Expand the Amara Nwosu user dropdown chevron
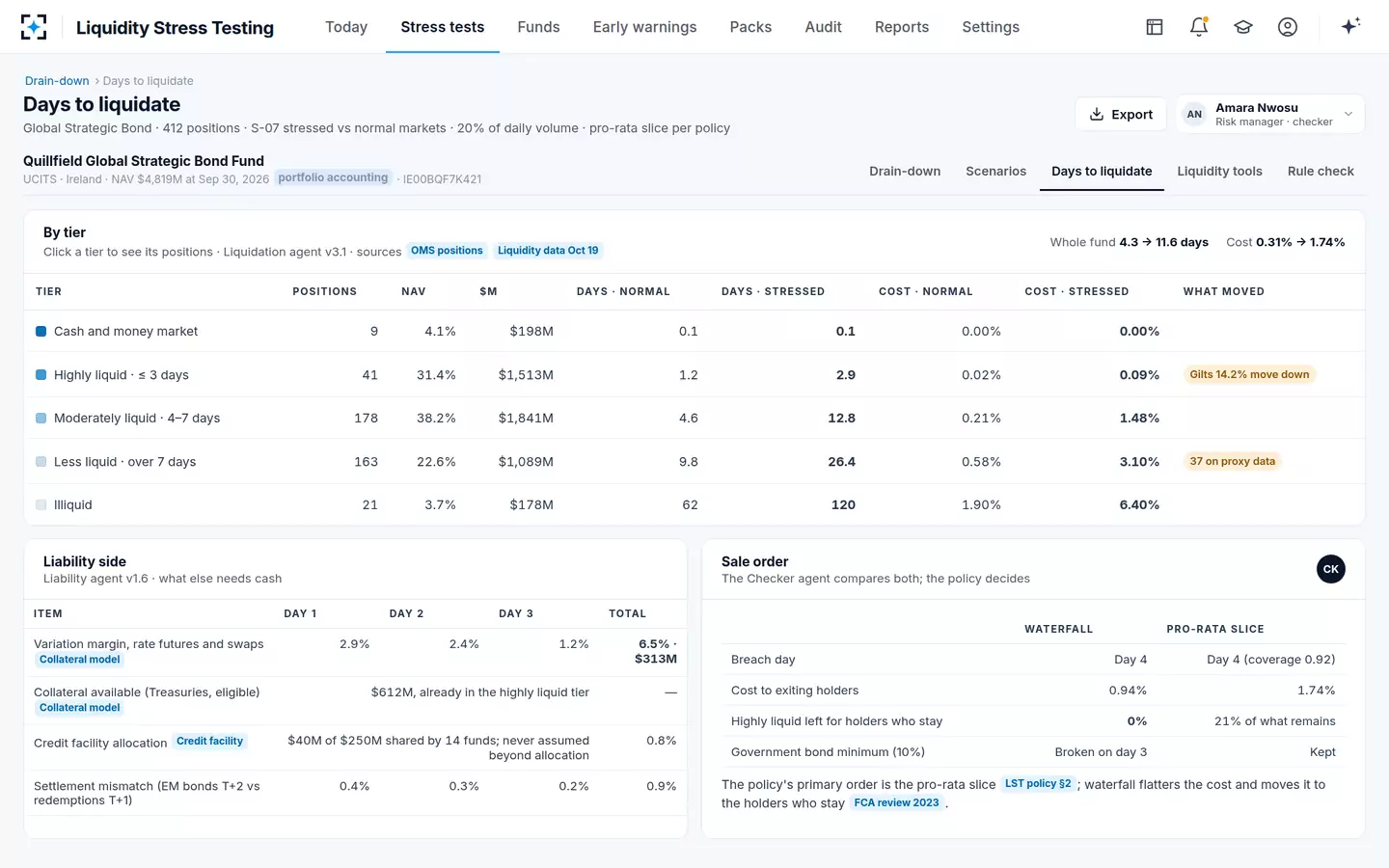Screen dimensions: 1389x868 (x=1348, y=114)
